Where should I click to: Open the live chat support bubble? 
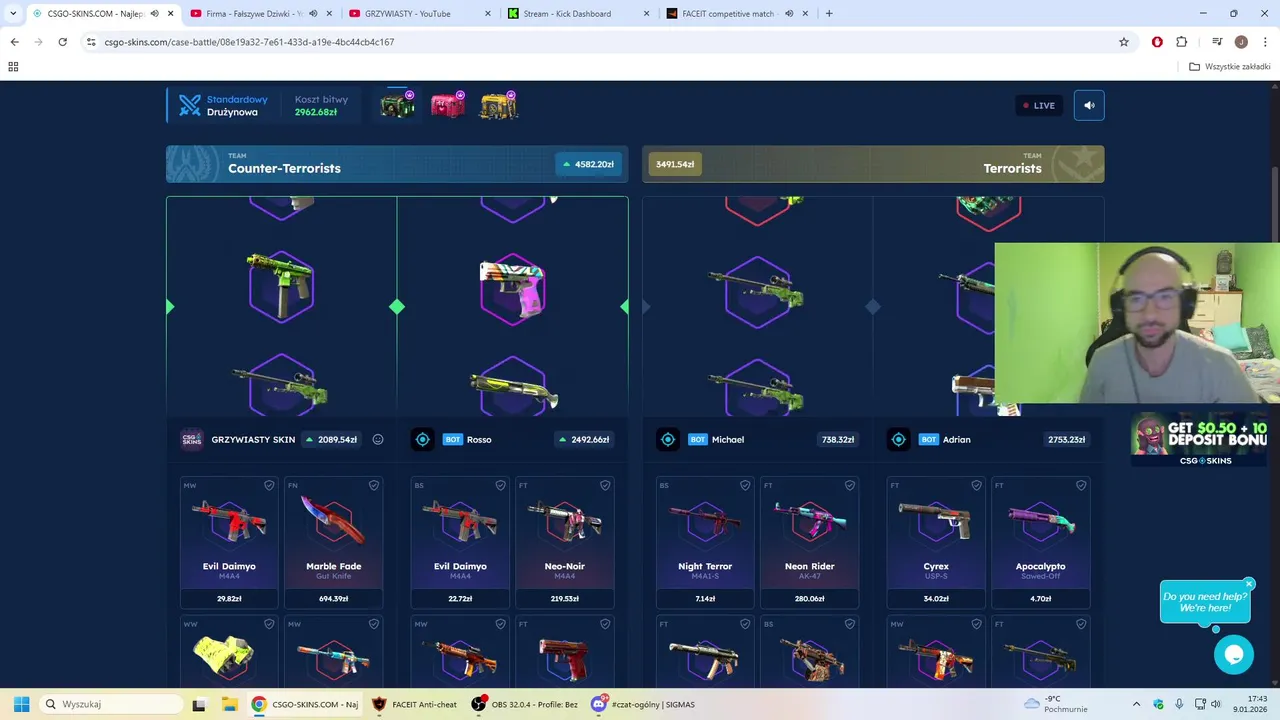coord(1234,654)
